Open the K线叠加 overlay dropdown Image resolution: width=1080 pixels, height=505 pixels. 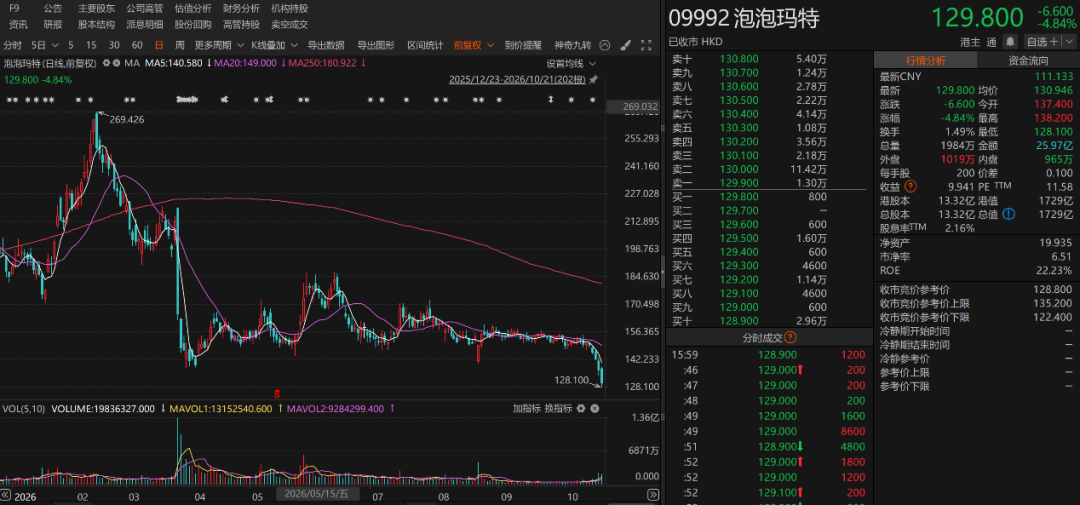tap(274, 45)
